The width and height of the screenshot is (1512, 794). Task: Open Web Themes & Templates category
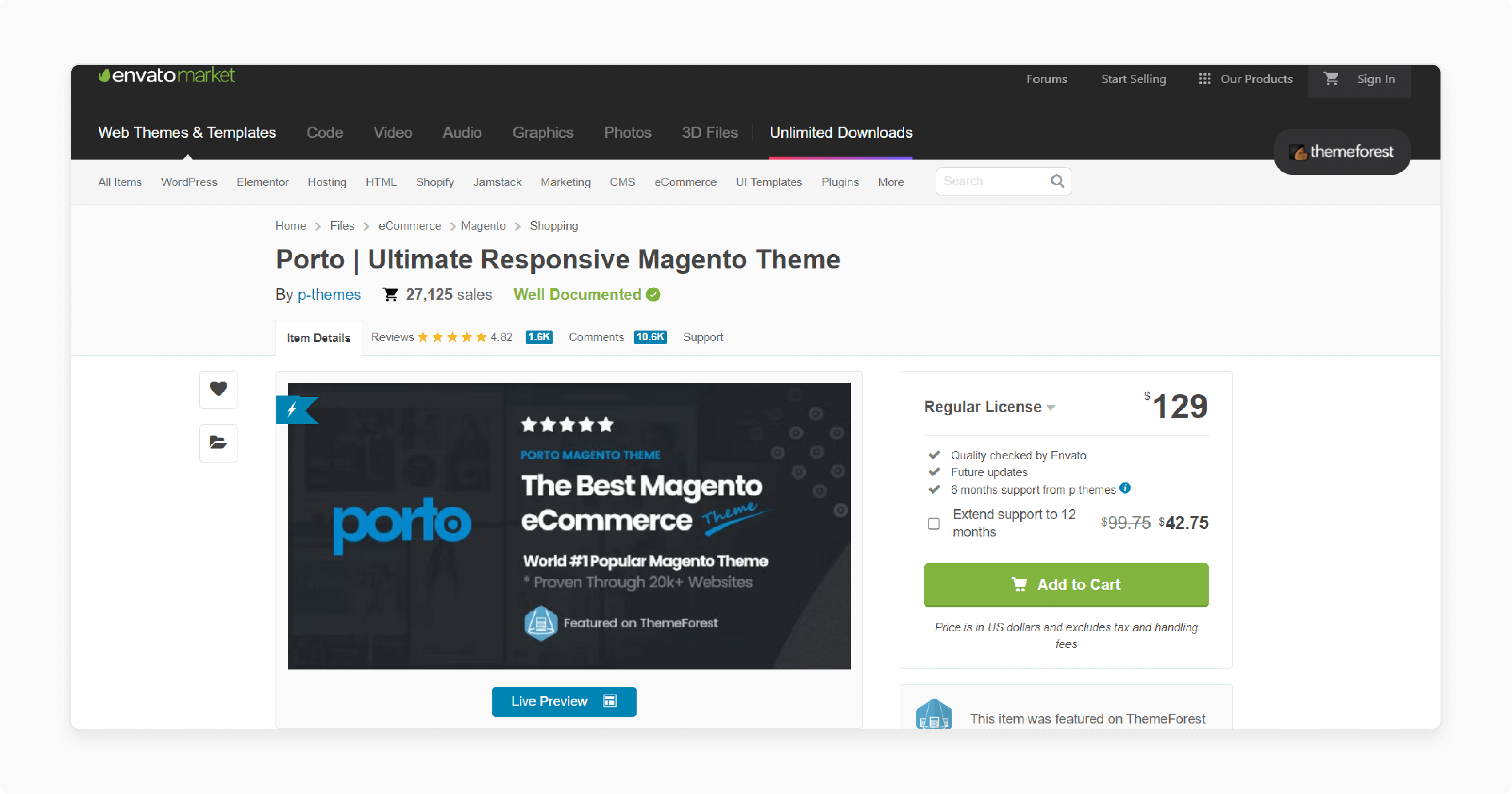coord(186,133)
